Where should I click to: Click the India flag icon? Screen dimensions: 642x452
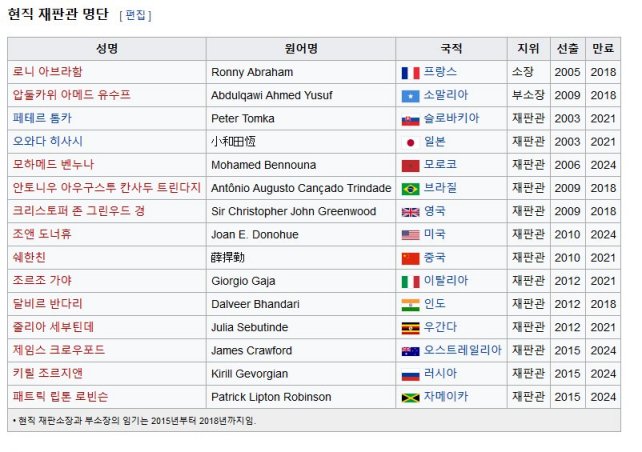click(410, 305)
